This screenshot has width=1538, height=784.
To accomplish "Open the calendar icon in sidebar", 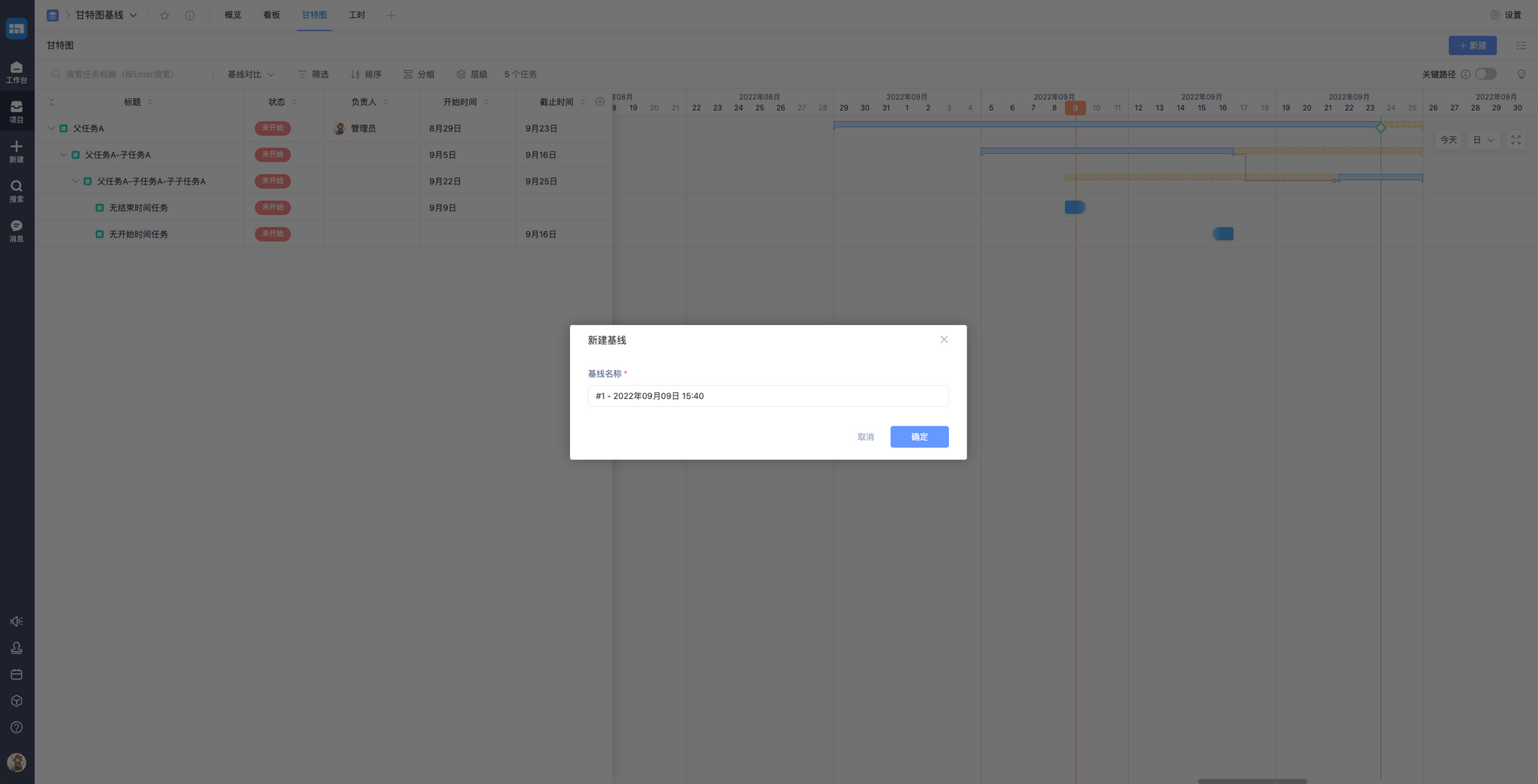I will tap(16, 674).
